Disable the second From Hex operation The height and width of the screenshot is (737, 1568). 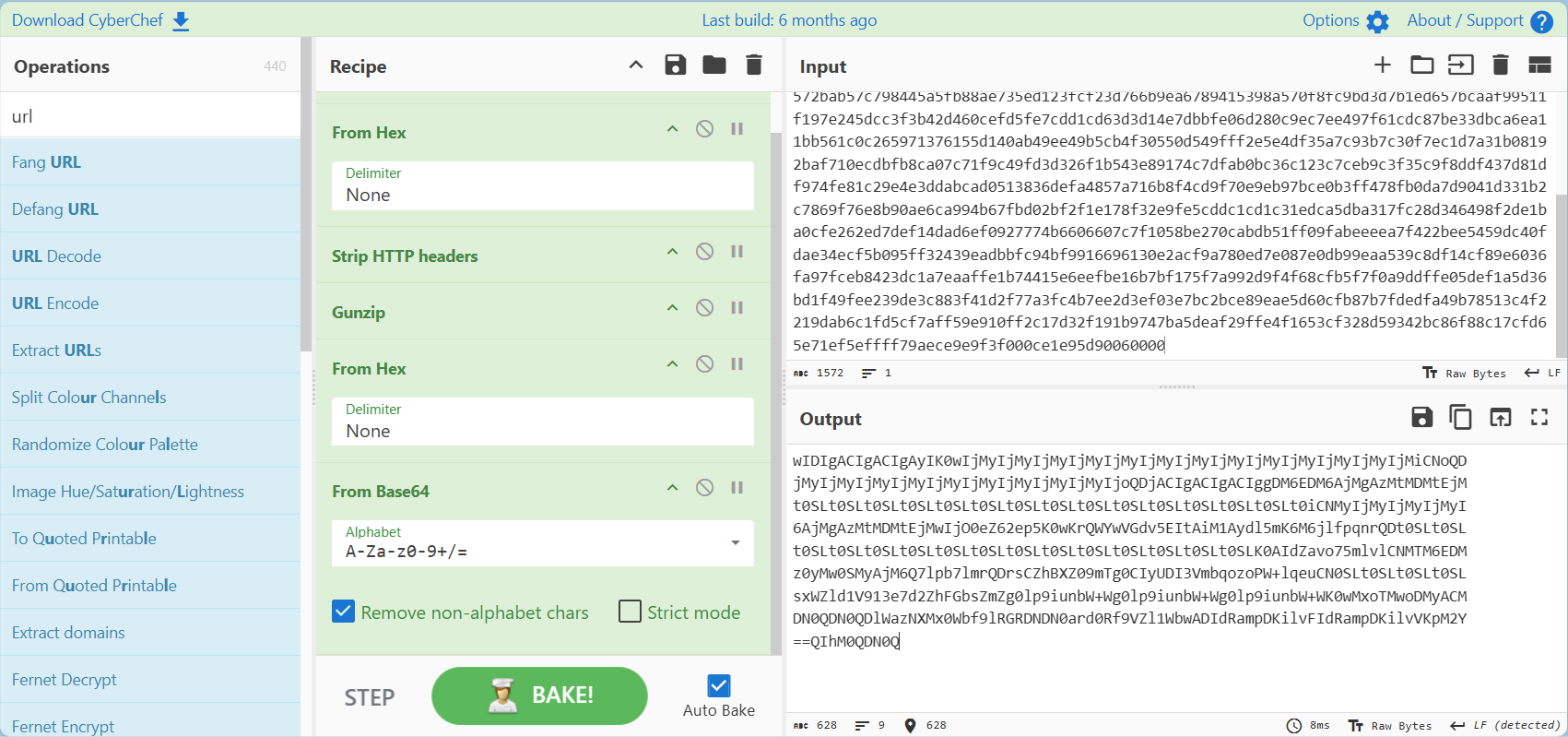pos(704,364)
